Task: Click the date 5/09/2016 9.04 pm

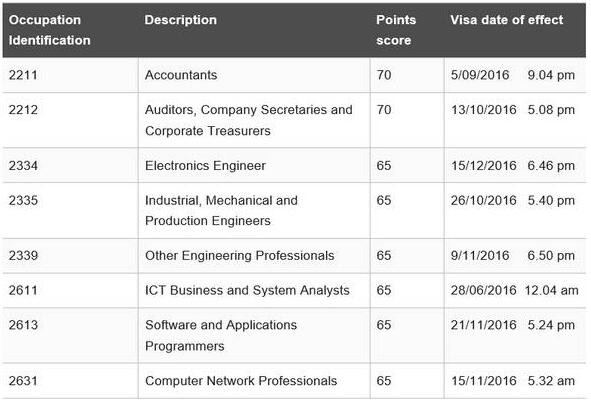Action: pos(513,75)
